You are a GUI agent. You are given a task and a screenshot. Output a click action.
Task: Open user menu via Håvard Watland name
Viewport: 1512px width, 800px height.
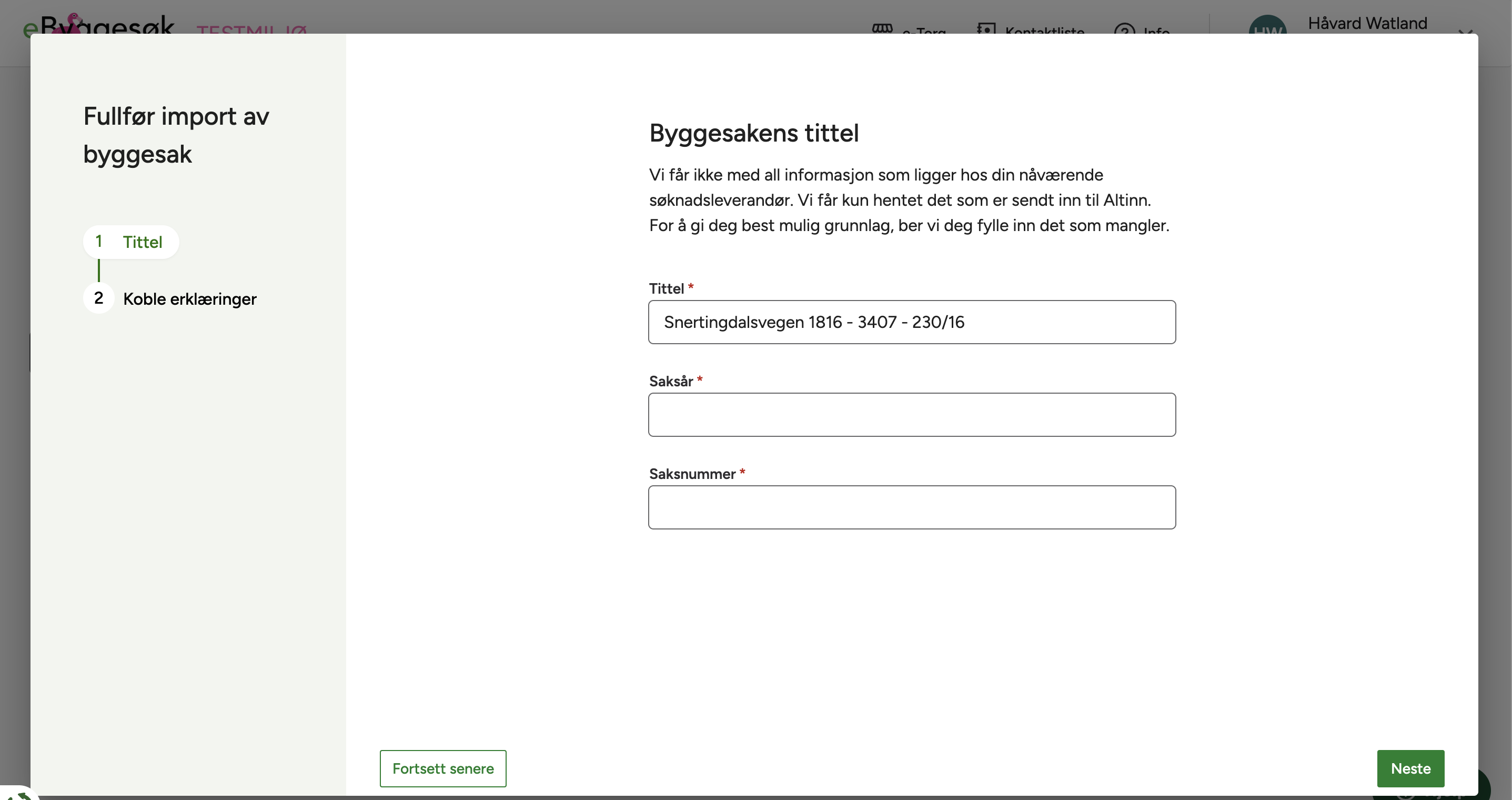1367,24
